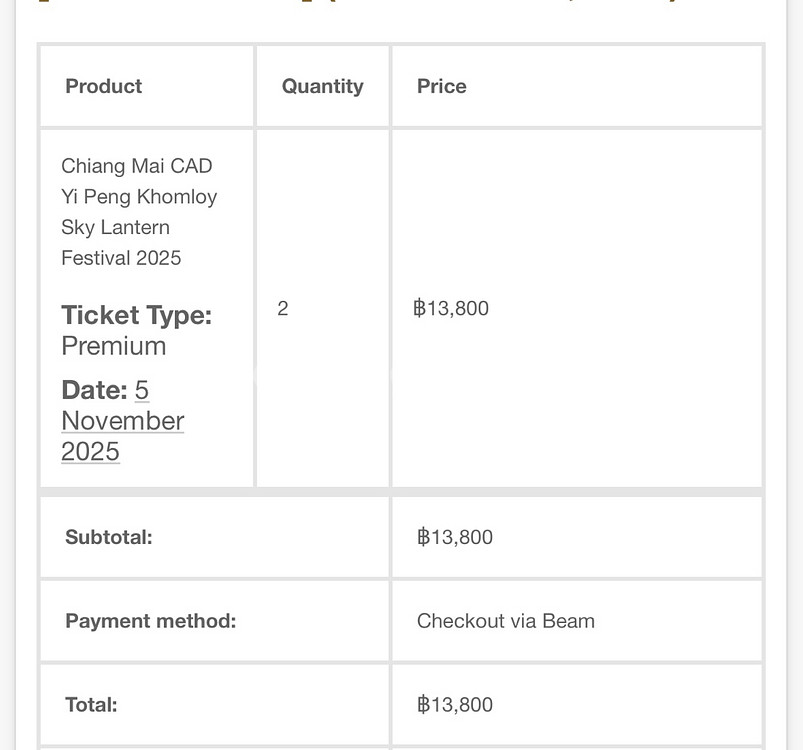Click the Total label

pyautogui.click(x=91, y=705)
